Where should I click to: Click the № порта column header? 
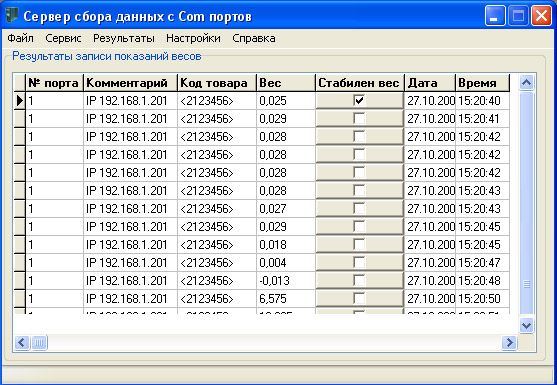pyautogui.click(x=55, y=83)
